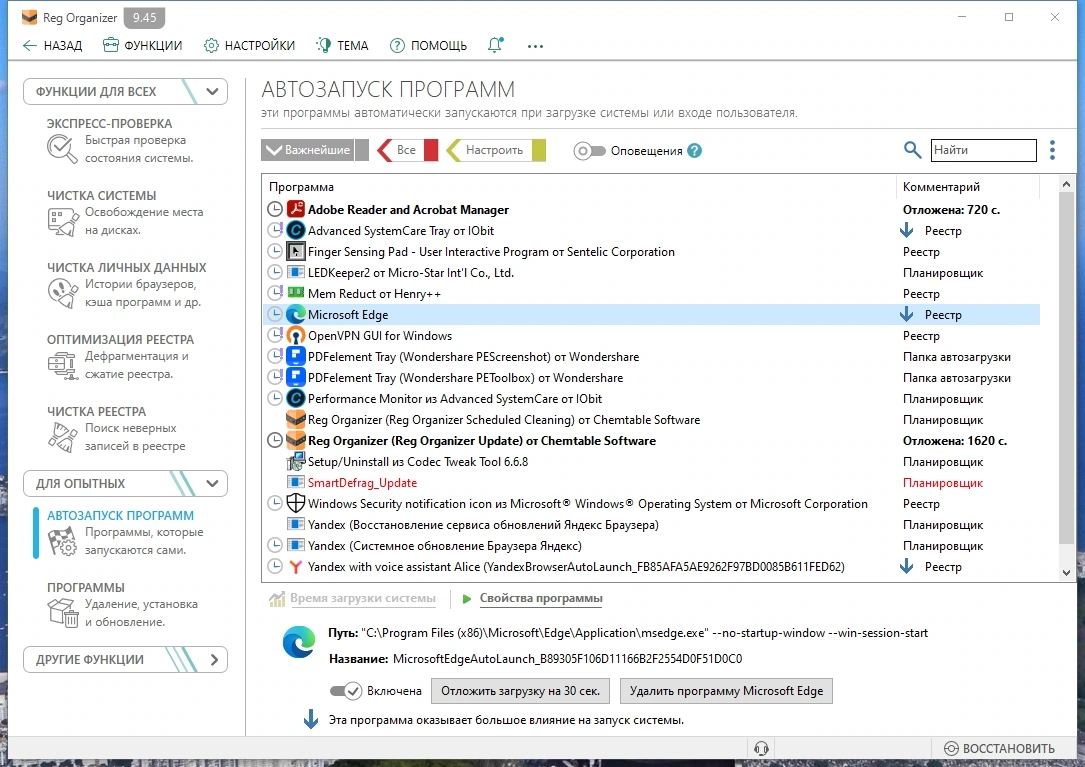Toggle the Оповещения notifications switch
This screenshot has width=1085, height=767.
pos(589,150)
